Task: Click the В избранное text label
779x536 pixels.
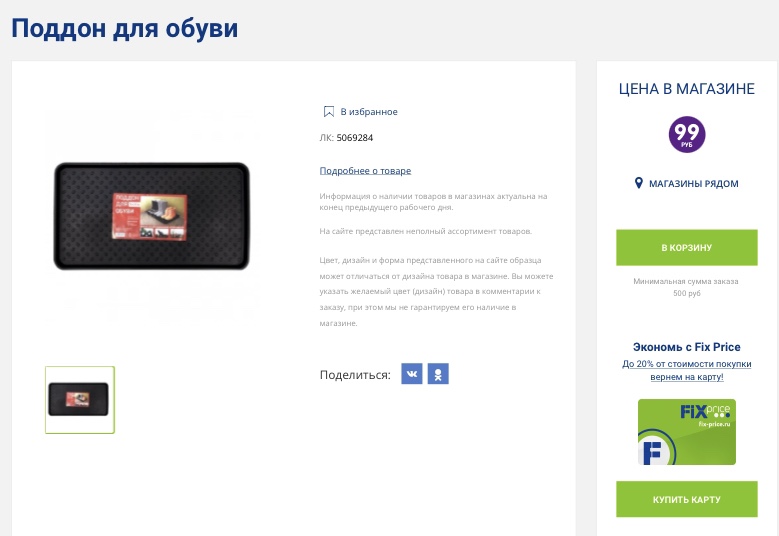Action: tap(369, 112)
